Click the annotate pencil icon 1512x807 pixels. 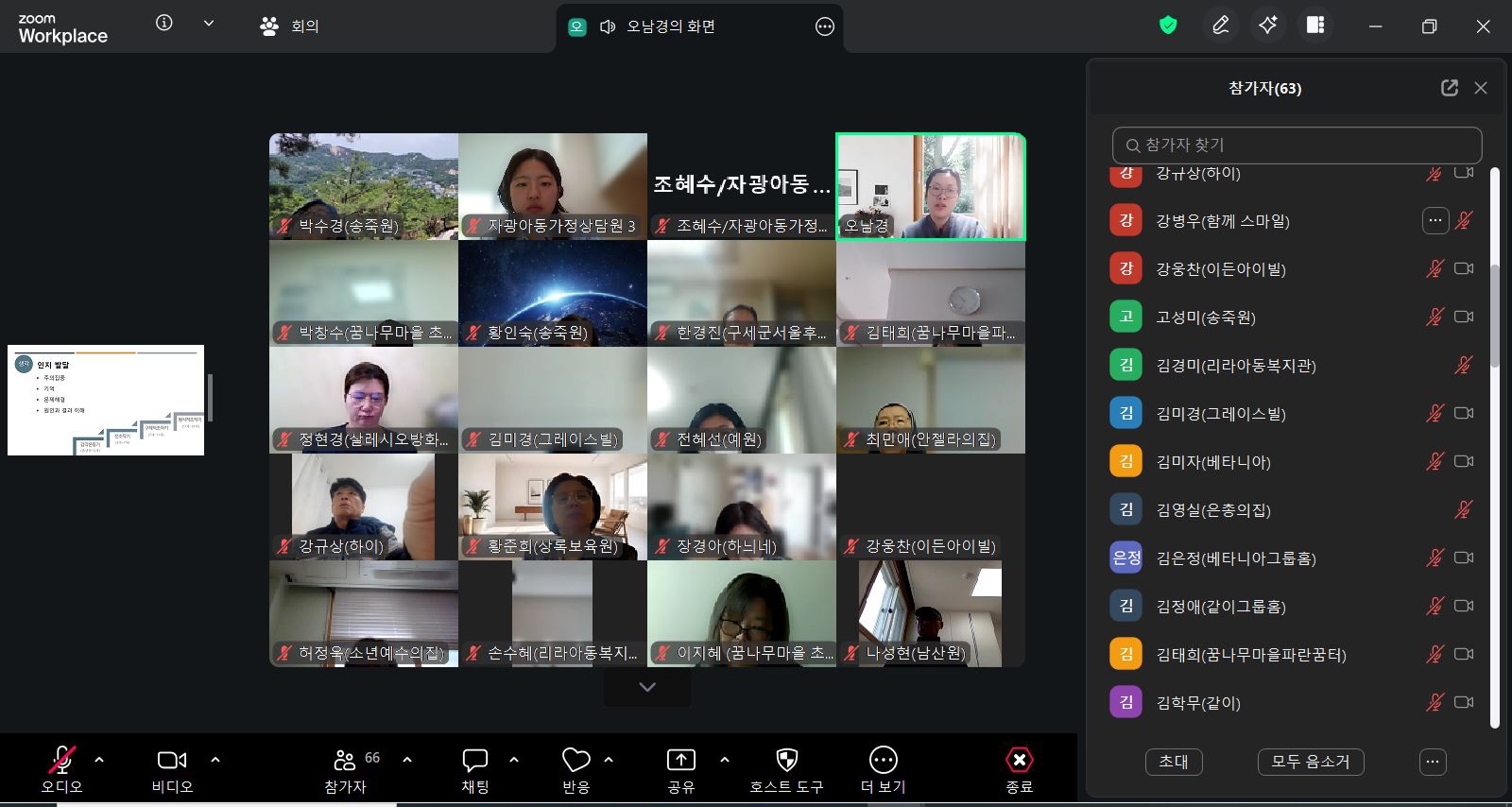tap(1221, 26)
